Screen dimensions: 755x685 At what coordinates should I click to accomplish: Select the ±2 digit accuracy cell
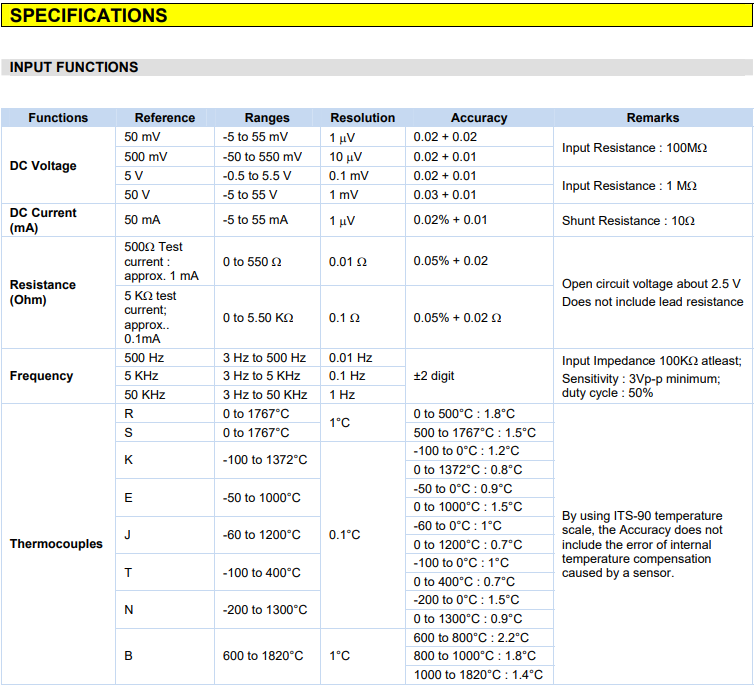(x=479, y=376)
